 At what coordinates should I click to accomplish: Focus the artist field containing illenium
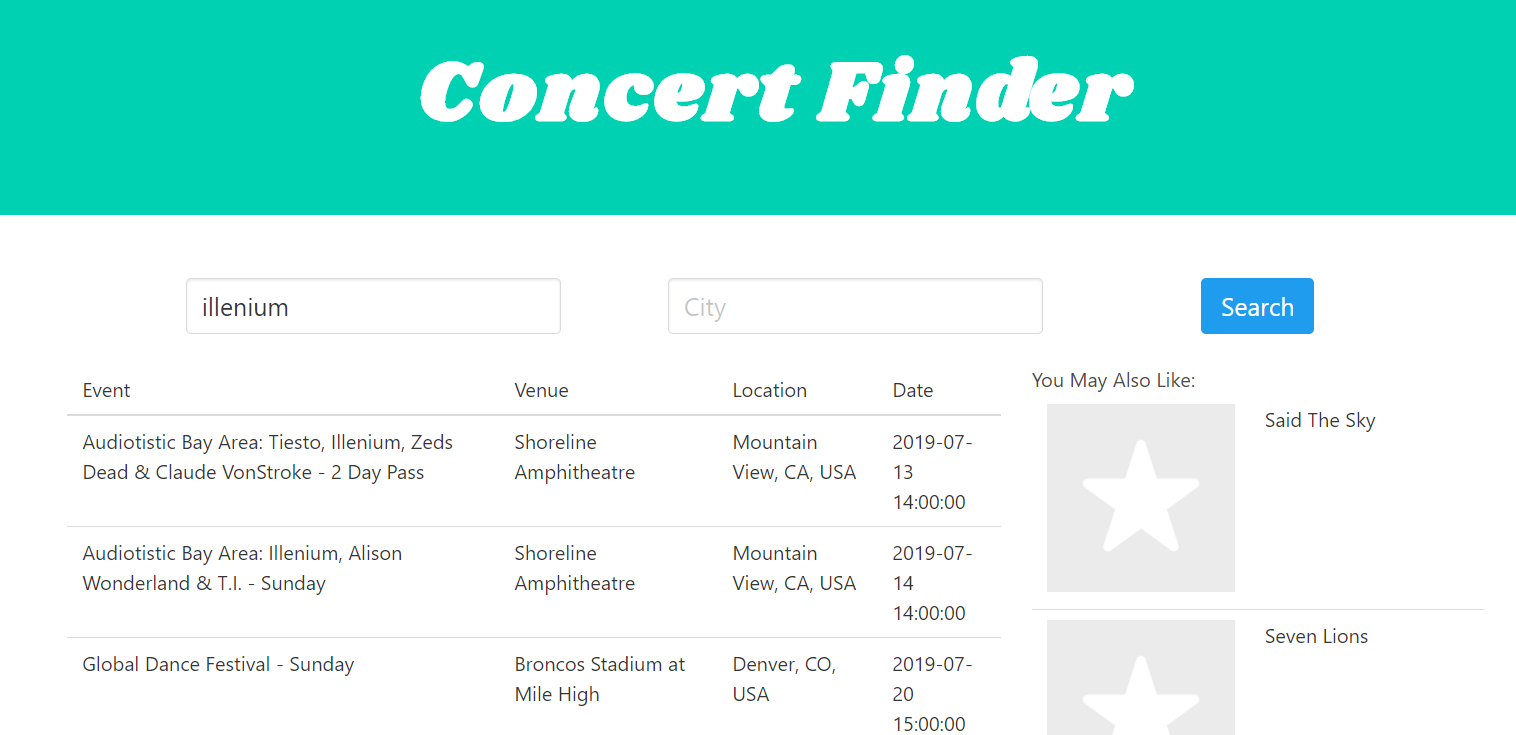pyautogui.click(x=373, y=306)
